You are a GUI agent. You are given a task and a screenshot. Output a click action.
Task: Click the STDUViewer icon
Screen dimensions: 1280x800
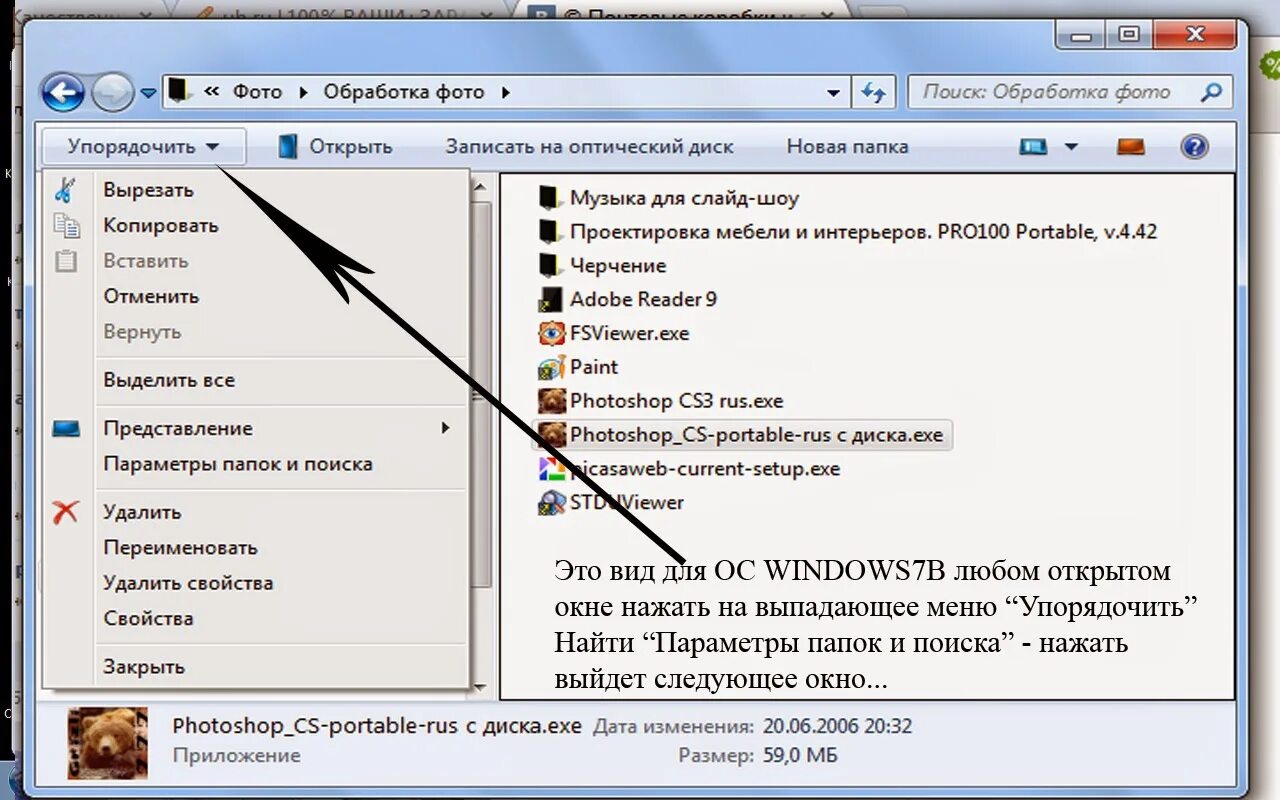point(551,503)
